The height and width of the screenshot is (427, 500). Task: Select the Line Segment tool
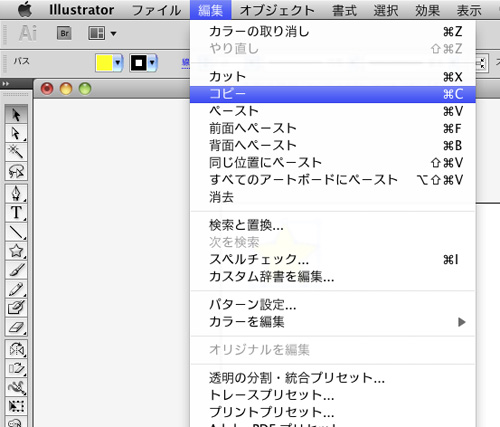[16, 232]
